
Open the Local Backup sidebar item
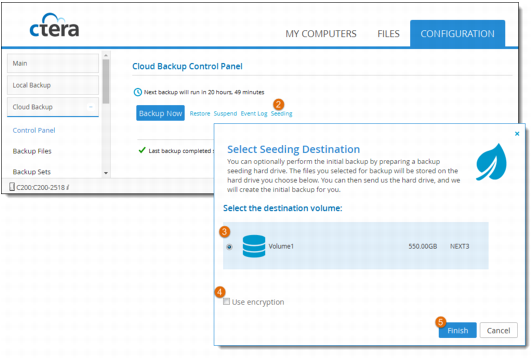53,85
